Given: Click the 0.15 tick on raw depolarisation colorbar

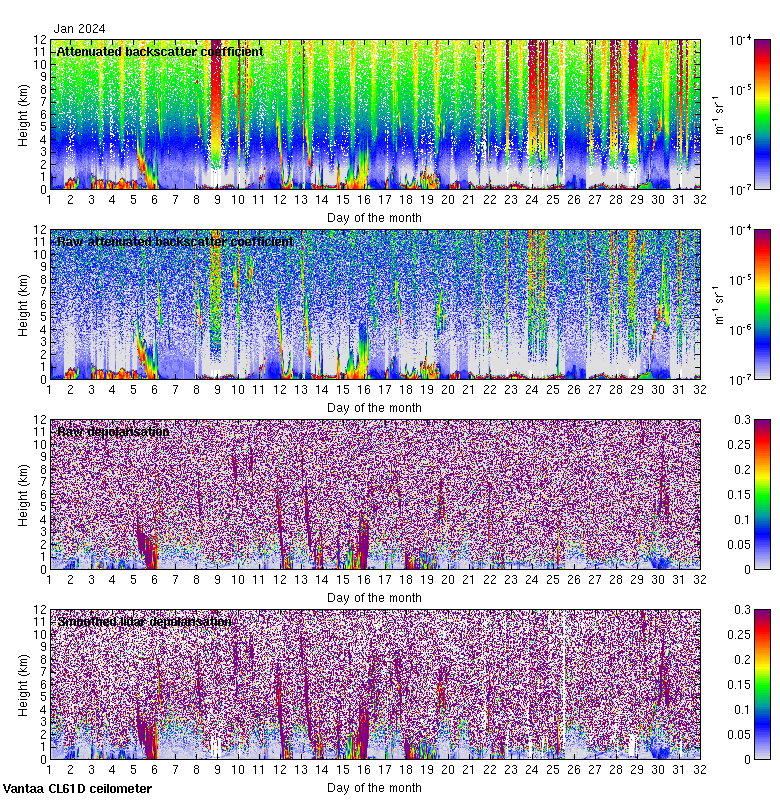Looking at the screenshot, I should (738, 494).
